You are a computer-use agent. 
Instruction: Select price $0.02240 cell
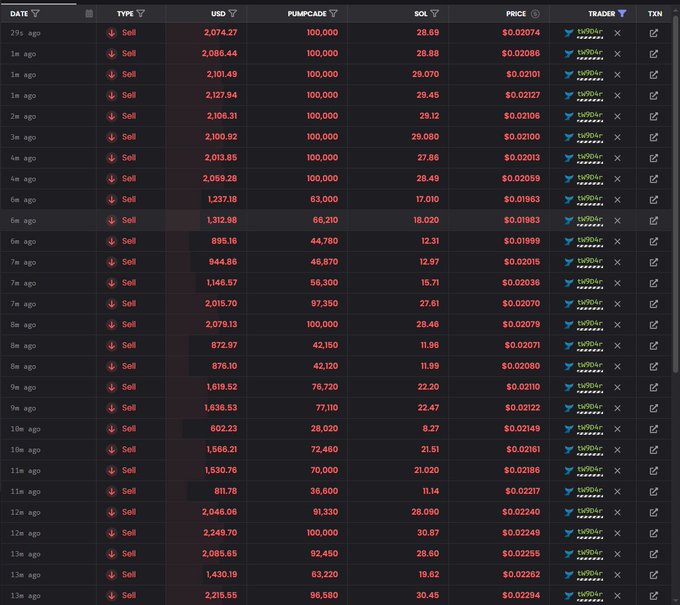[521, 512]
